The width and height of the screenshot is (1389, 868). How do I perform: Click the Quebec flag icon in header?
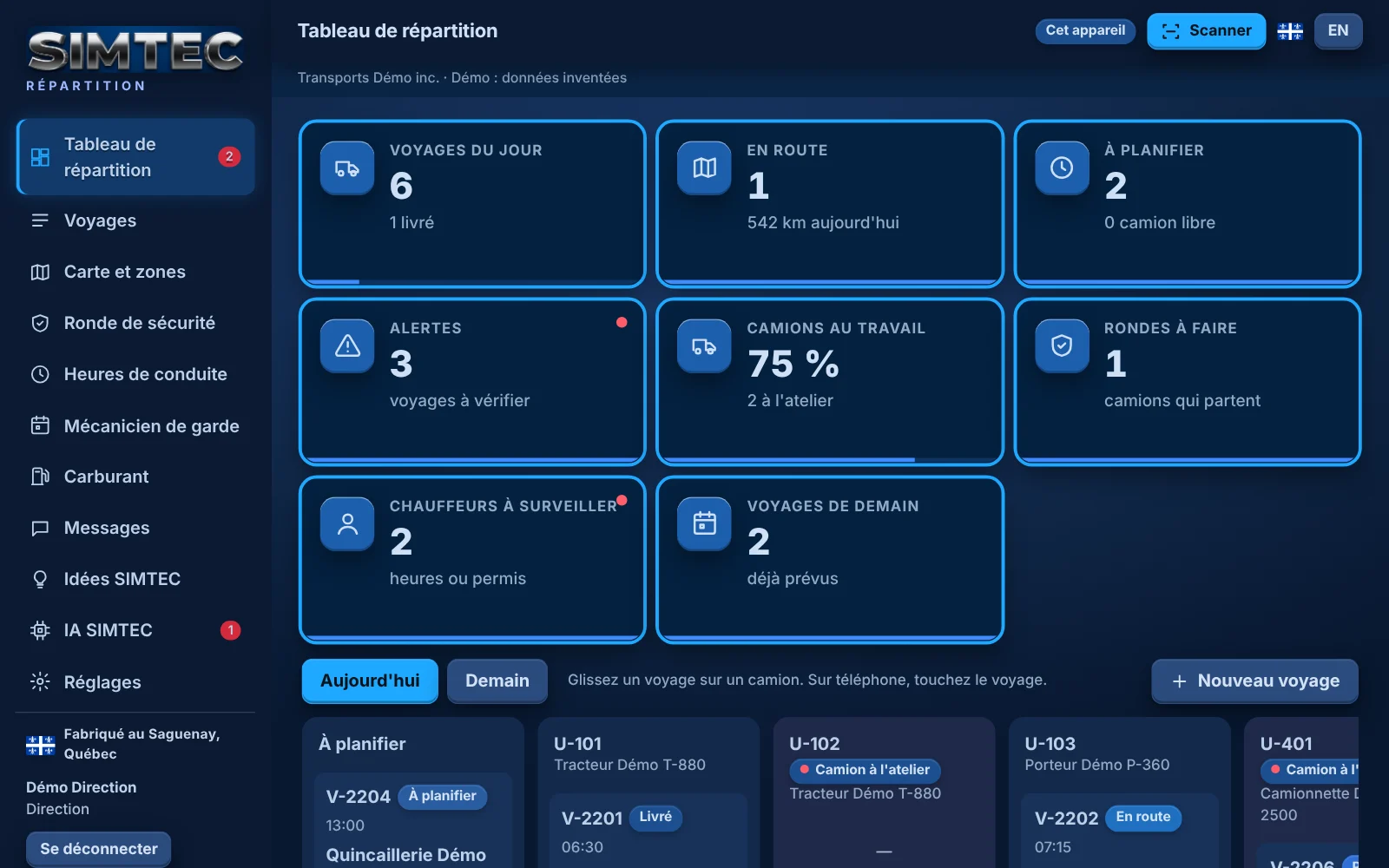(x=1290, y=31)
